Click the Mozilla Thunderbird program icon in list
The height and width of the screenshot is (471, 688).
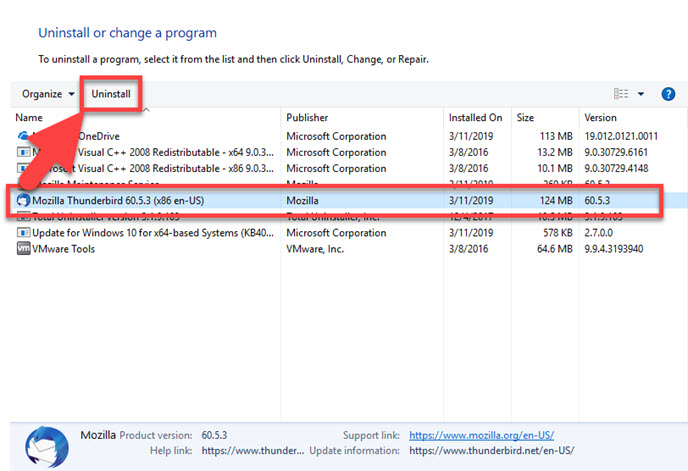24,200
